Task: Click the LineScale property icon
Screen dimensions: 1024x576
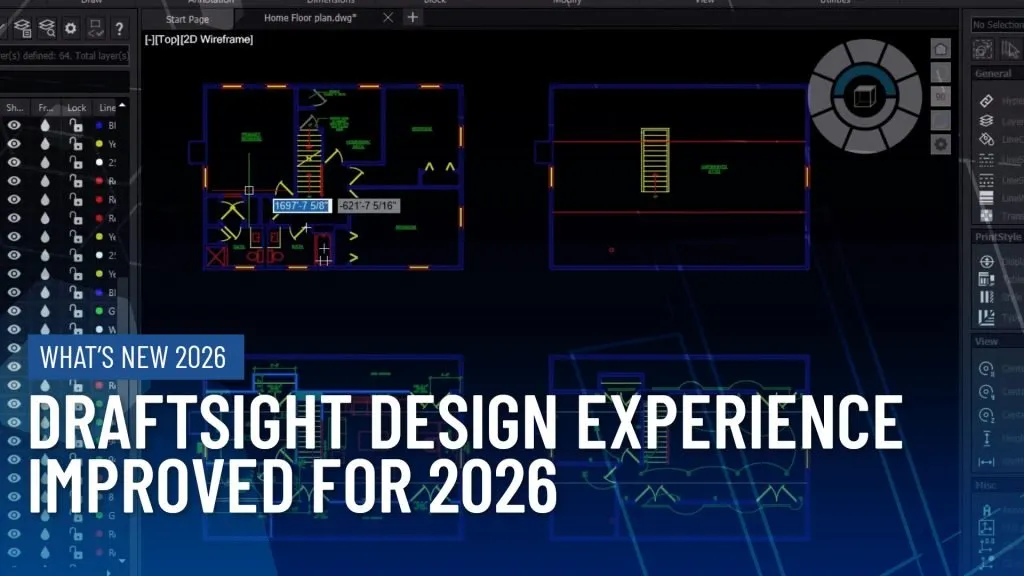Action: [x=986, y=179]
